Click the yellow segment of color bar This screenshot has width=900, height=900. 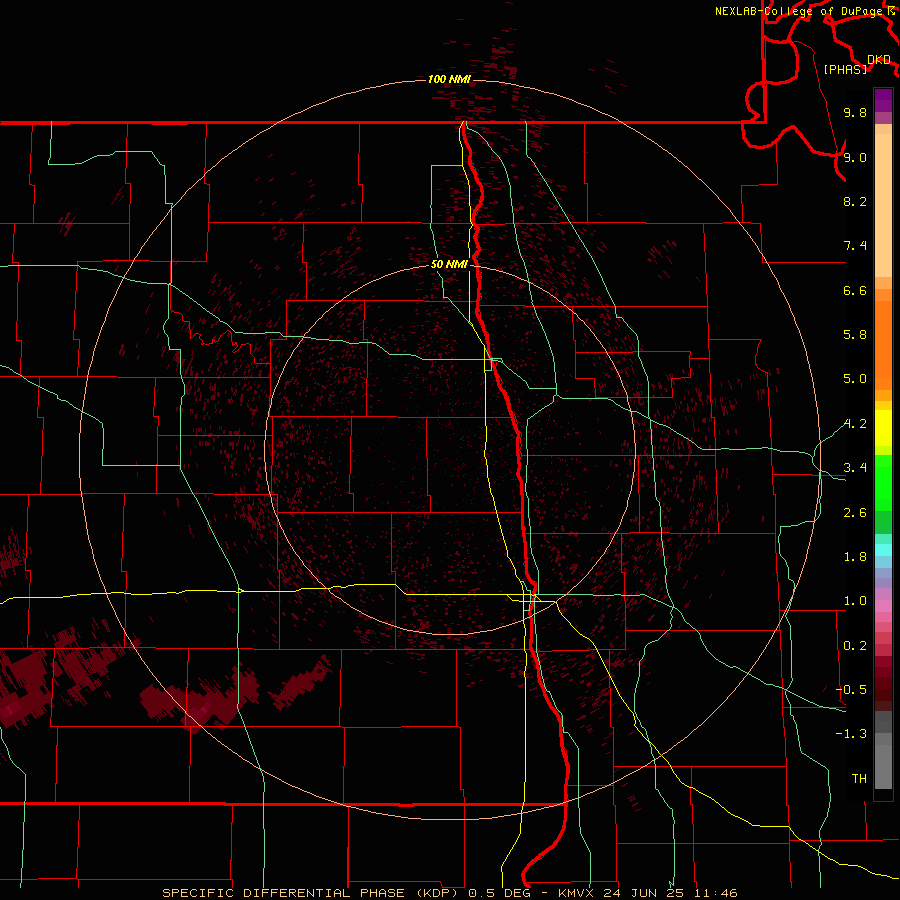pyautogui.click(x=883, y=428)
